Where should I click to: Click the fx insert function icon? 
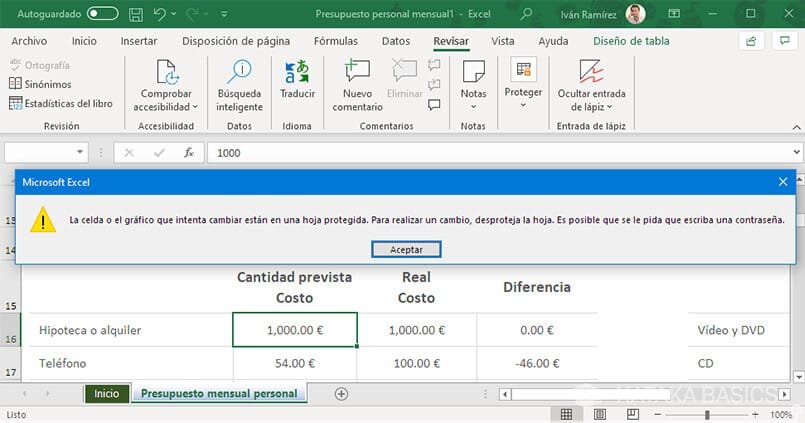[189, 152]
